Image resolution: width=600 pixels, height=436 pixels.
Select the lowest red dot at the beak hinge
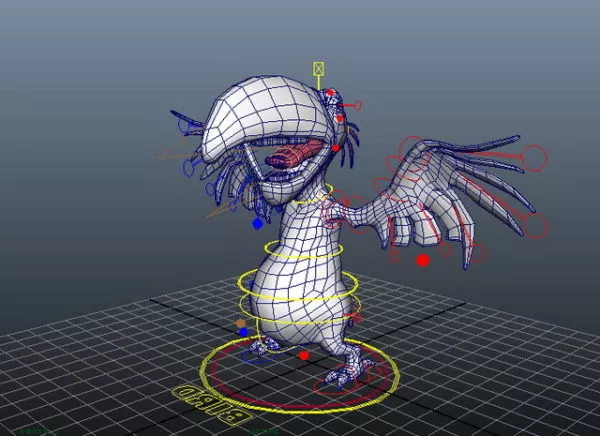[336, 148]
